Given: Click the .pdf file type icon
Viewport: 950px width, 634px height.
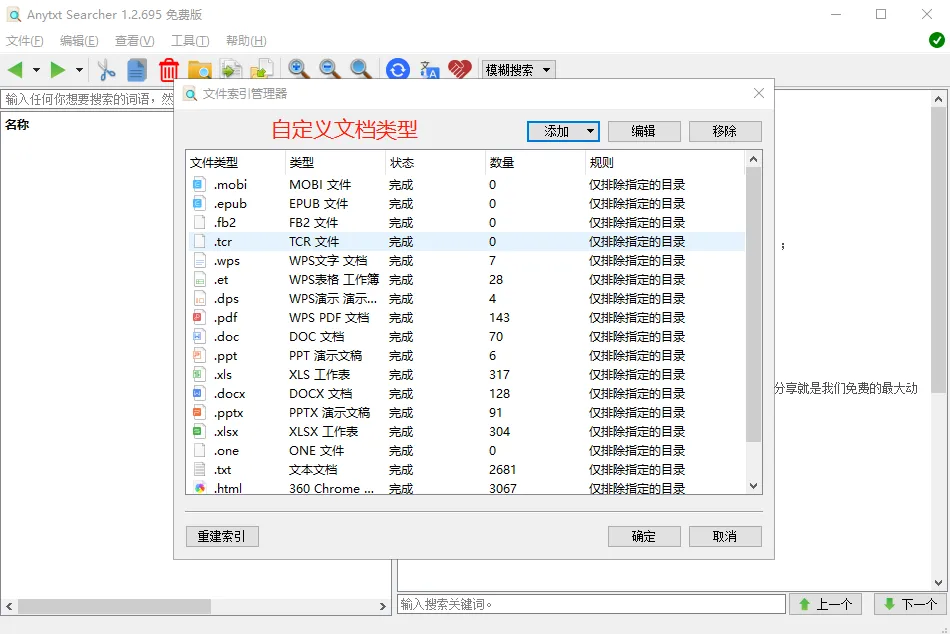Looking at the screenshot, I should click(x=199, y=317).
